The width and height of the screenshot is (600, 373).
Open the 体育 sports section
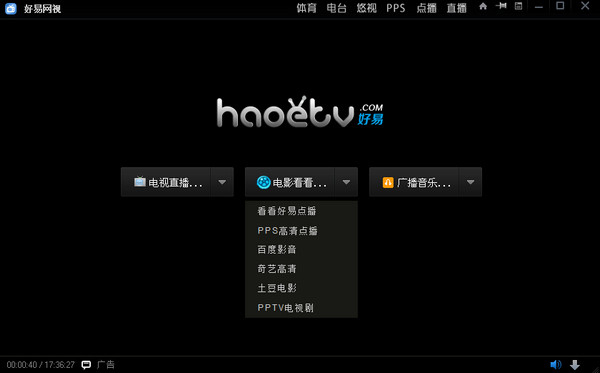(307, 8)
